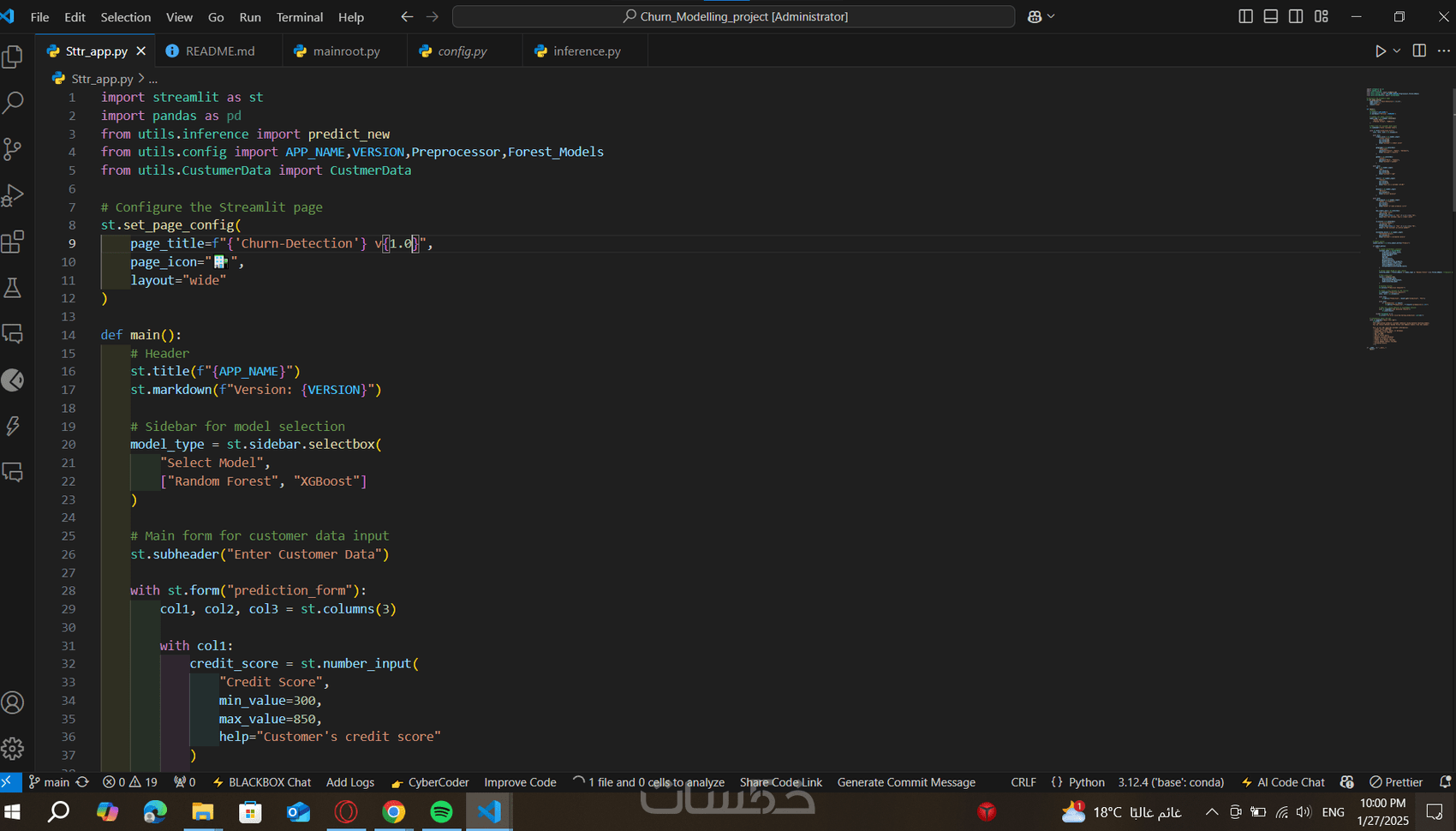
Task: Open the Search view in activity bar
Action: (13, 103)
